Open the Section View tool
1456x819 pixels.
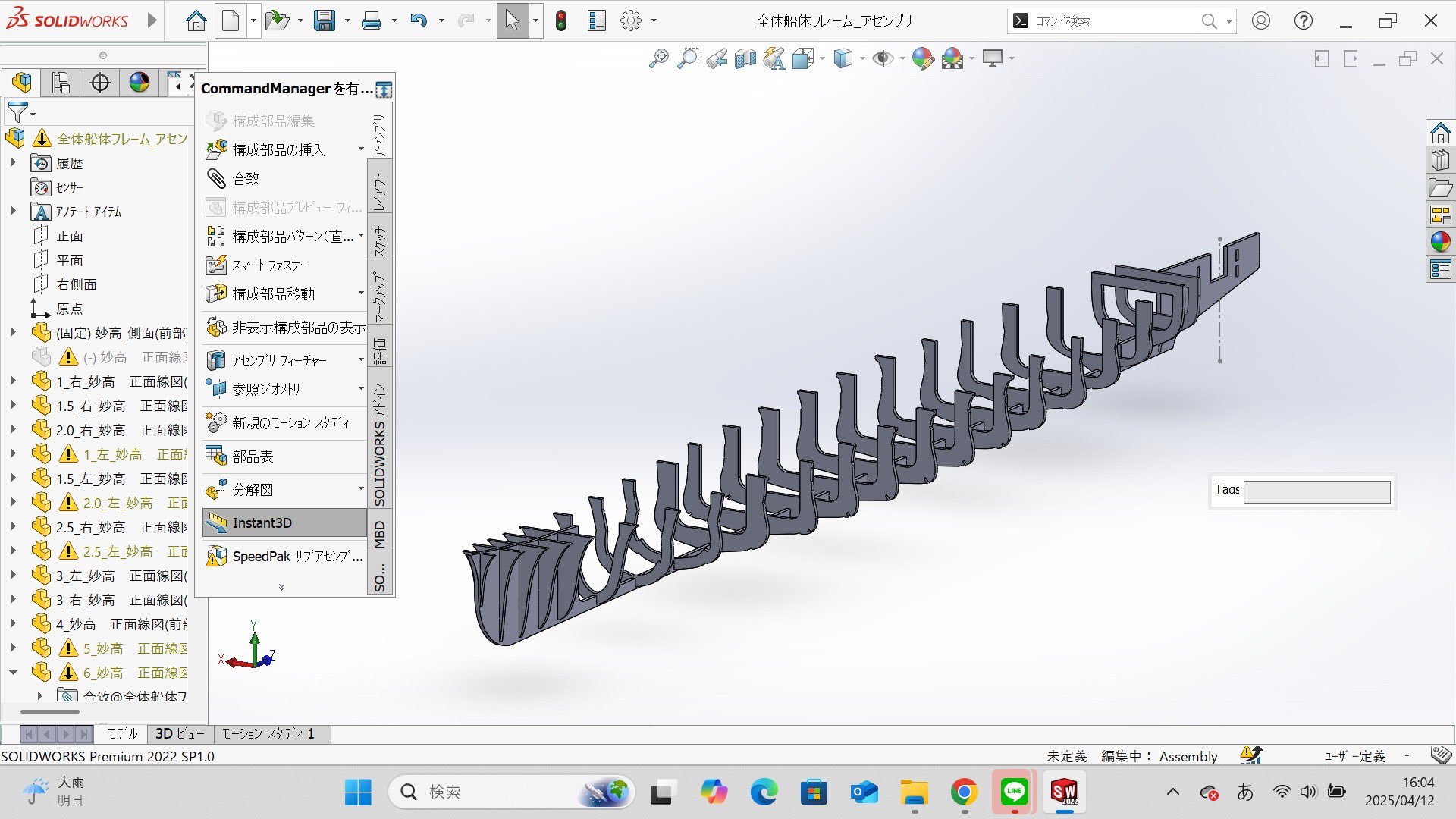tap(745, 58)
